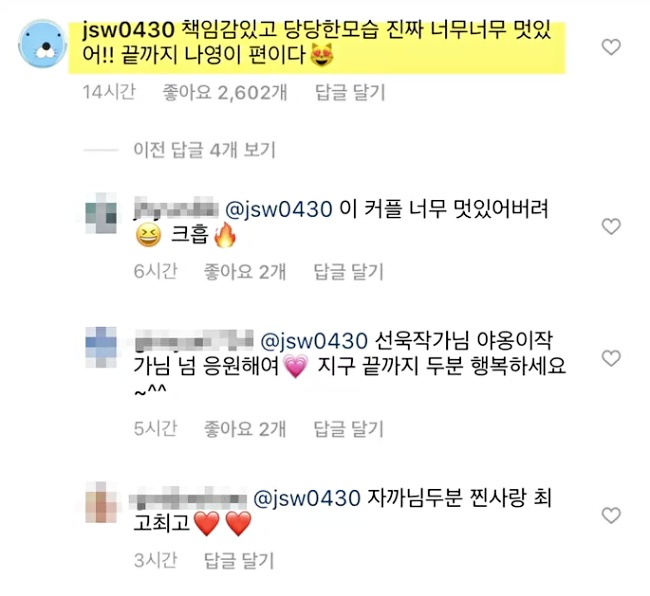650x596 pixels.
Task: Click 답글 달기 under the 3시간 reply
Action: pyautogui.click(x=239, y=560)
